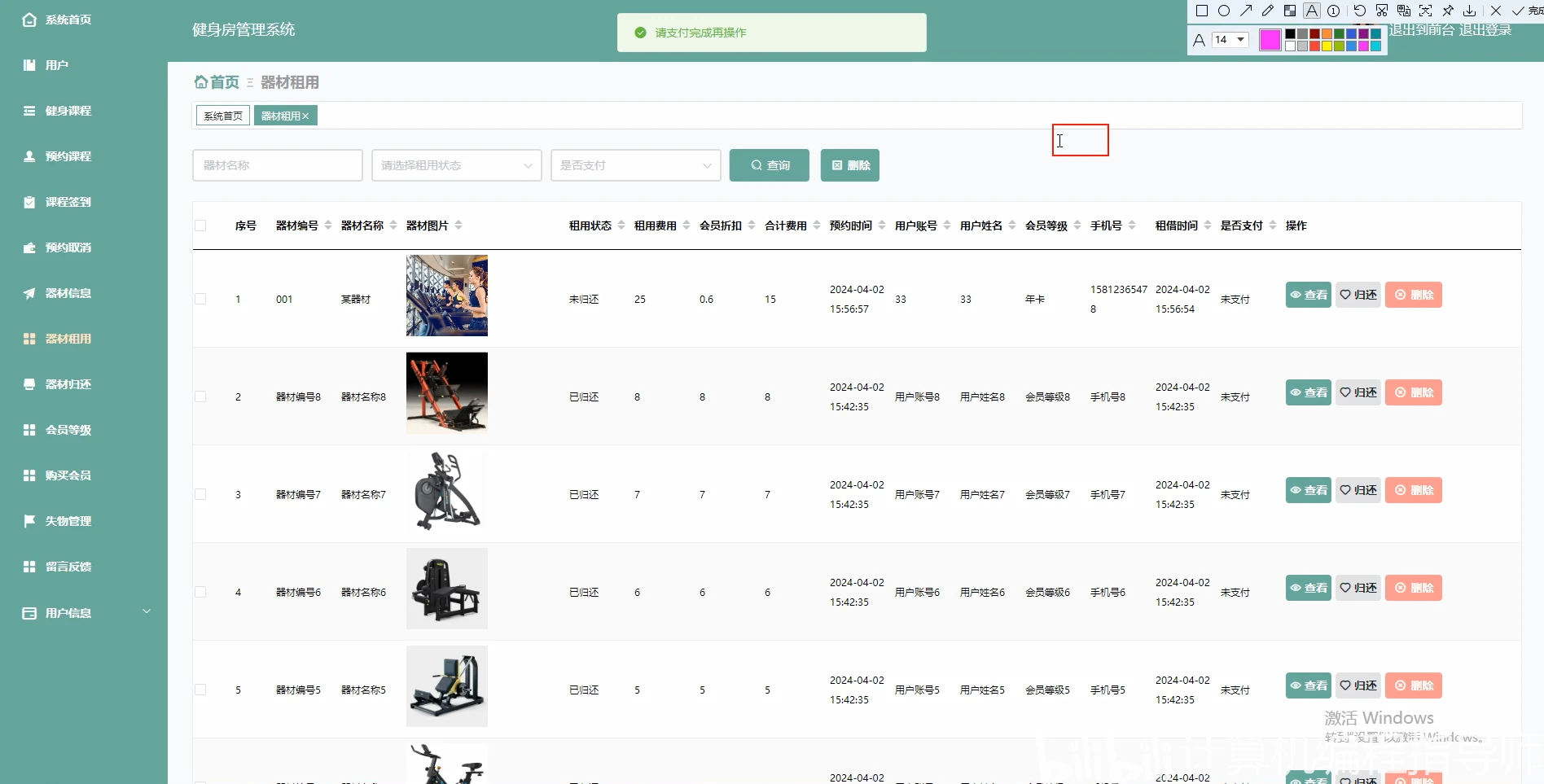The height and width of the screenshot is (784, 1544).
Task: Click the undo annotation icon
Action: 1359,11
